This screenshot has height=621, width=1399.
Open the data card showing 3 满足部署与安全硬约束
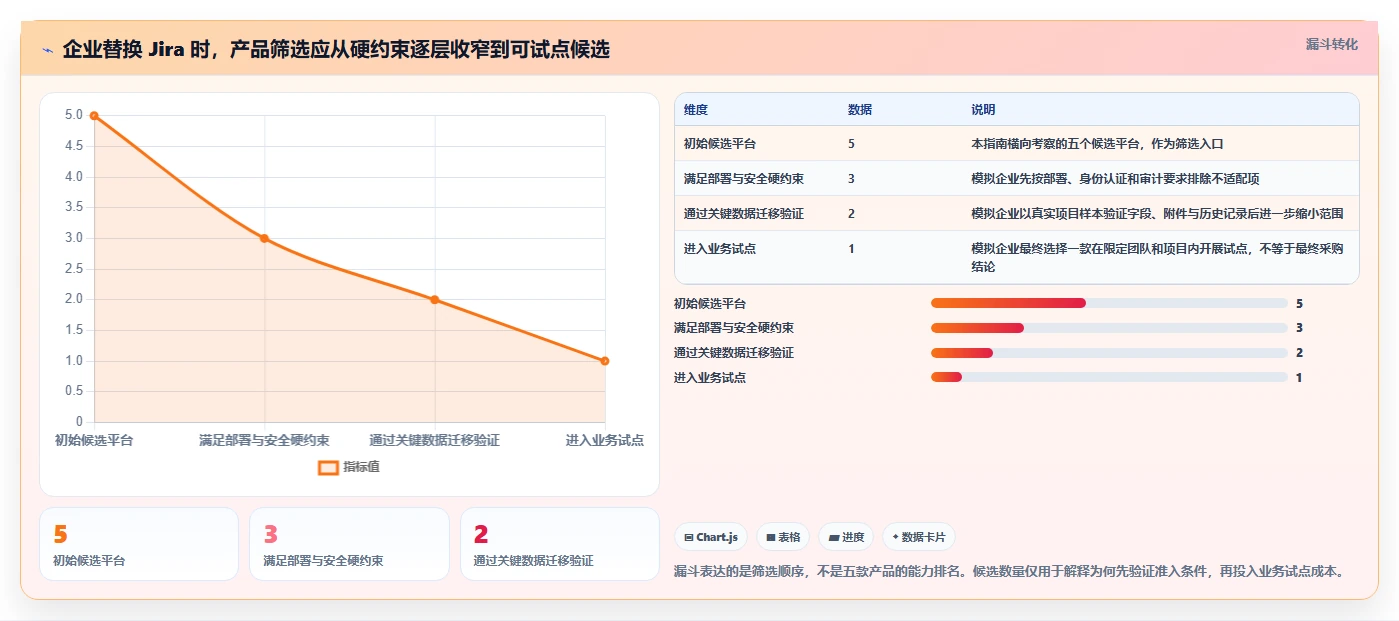tap(349, 544)
